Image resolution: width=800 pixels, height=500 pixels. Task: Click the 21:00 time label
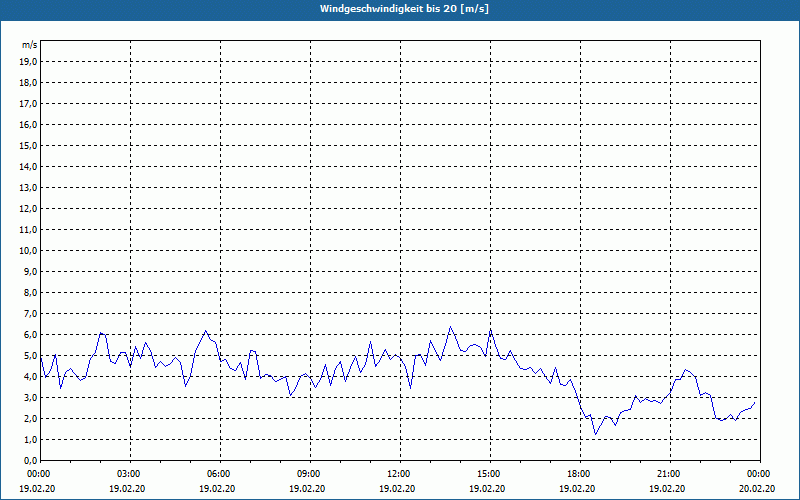670,474
